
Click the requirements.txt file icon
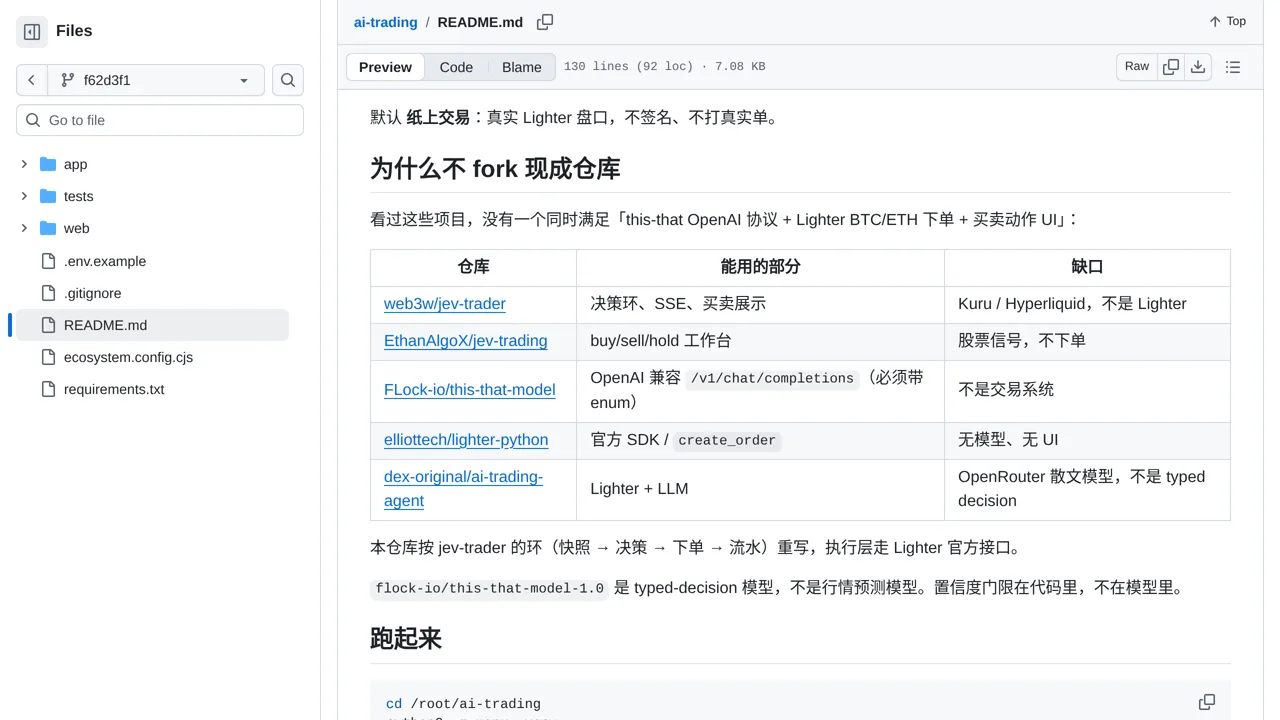click(48, 389)
